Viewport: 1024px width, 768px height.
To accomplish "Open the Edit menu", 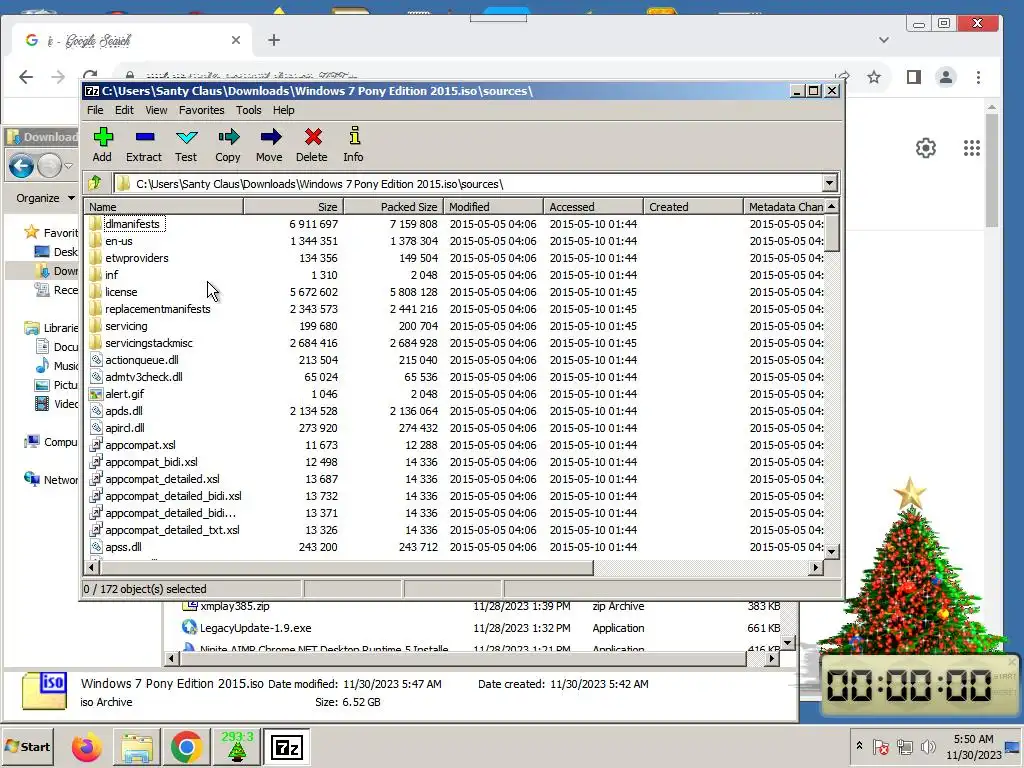I will click(x=124, y=110).
